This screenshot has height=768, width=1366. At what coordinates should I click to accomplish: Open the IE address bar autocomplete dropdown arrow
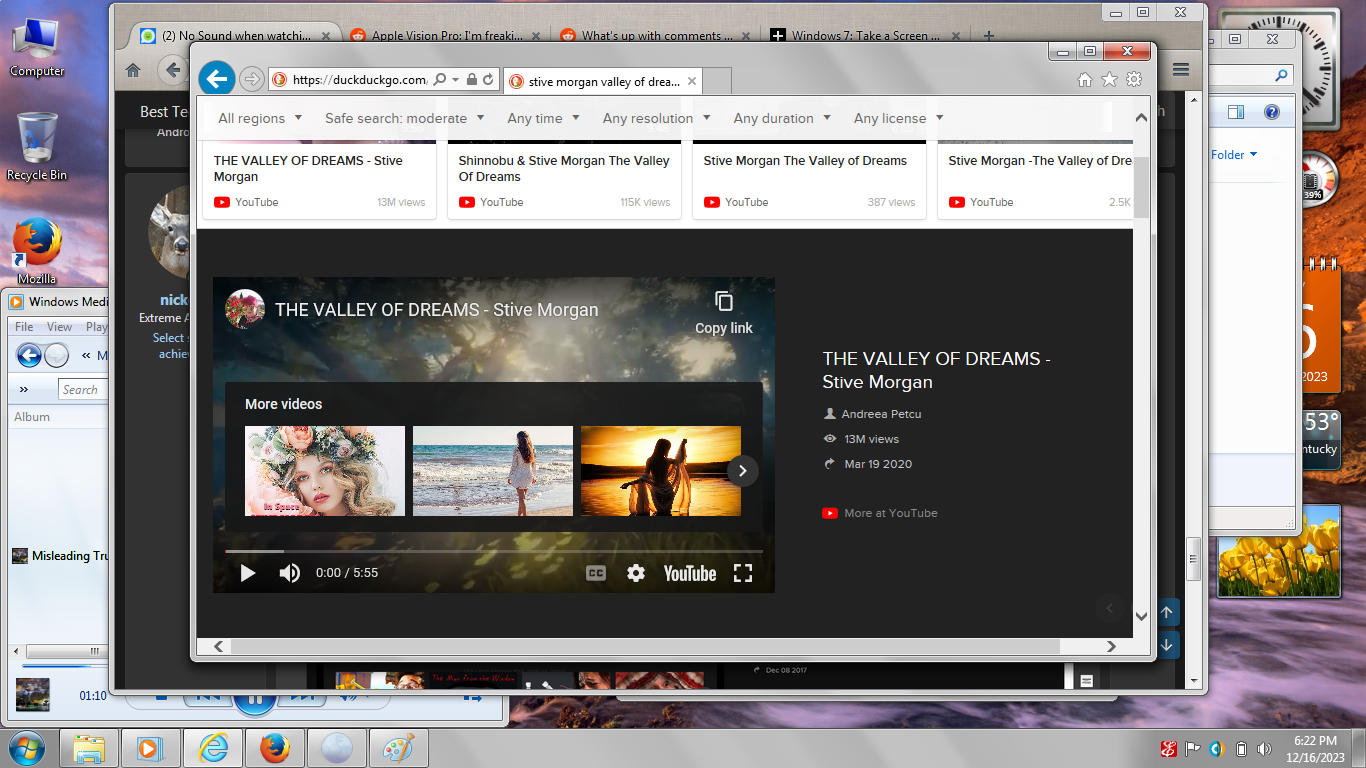pos(456,80)
